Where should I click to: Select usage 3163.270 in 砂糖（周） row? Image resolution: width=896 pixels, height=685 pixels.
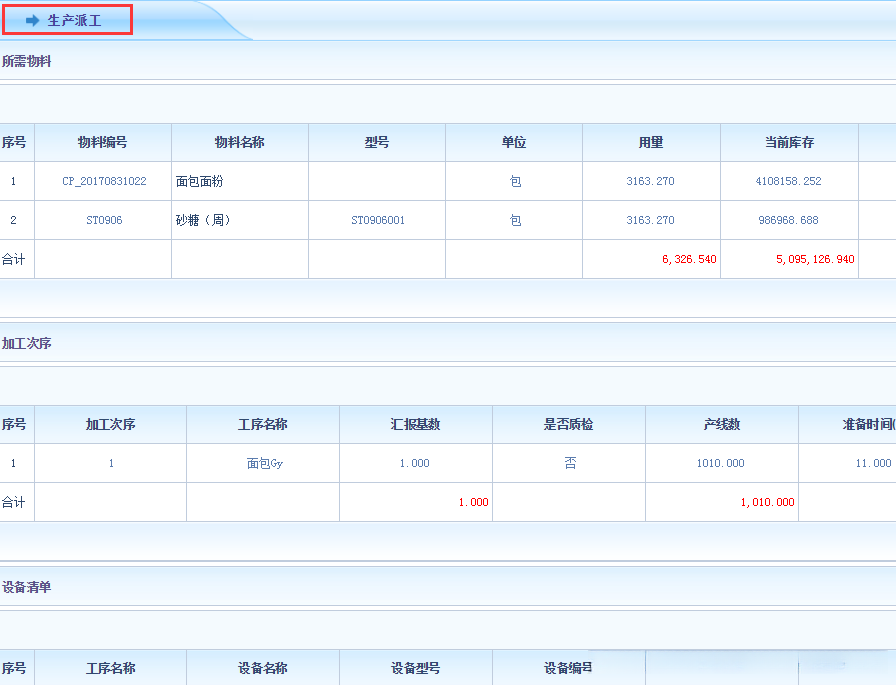tap(650, 220)
